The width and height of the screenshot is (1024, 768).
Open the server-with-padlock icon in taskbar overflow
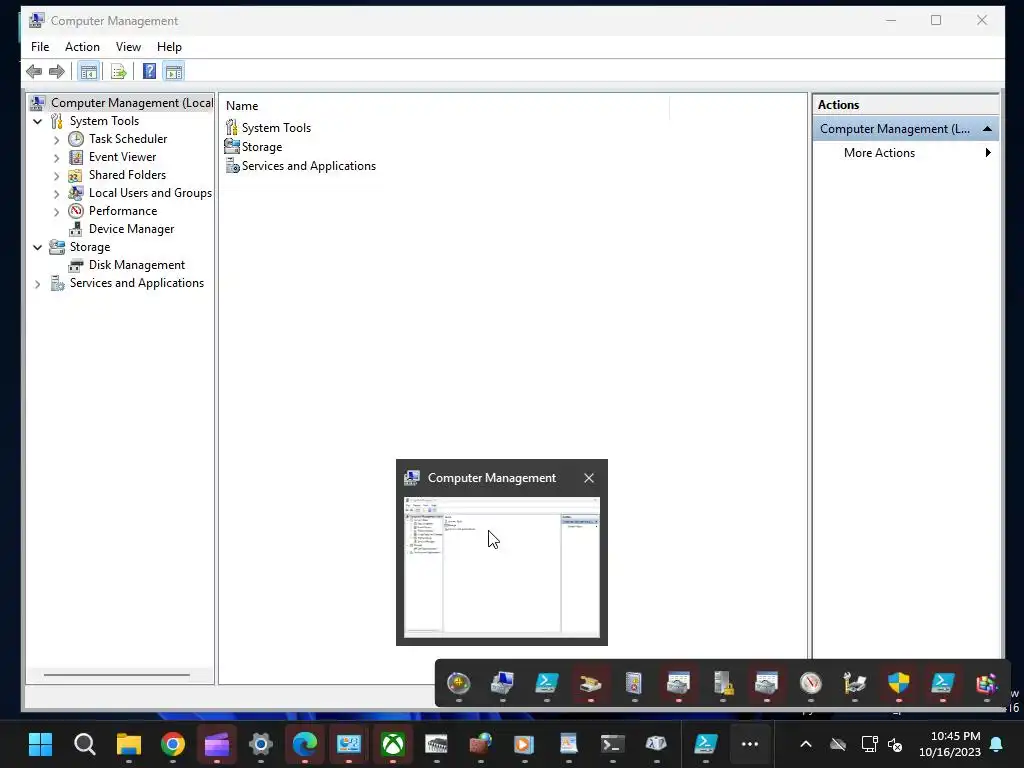(x=723, y=683)
